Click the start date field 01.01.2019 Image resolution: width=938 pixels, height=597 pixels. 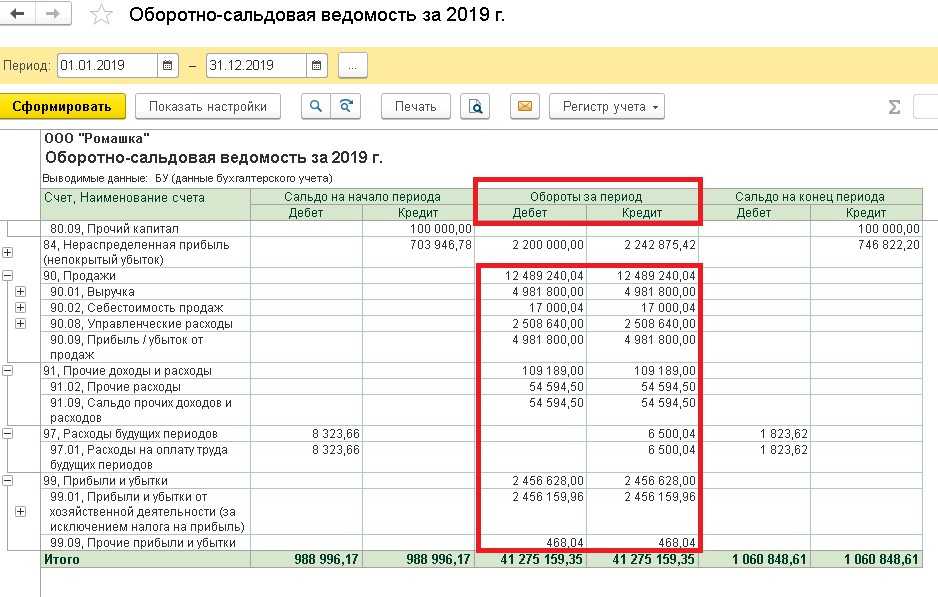tap(108, 65)
